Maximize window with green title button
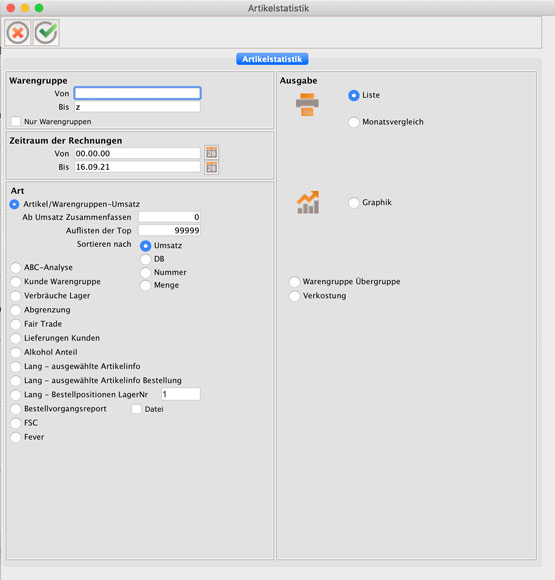Viewport: 555px width, 580px height. 38,8
